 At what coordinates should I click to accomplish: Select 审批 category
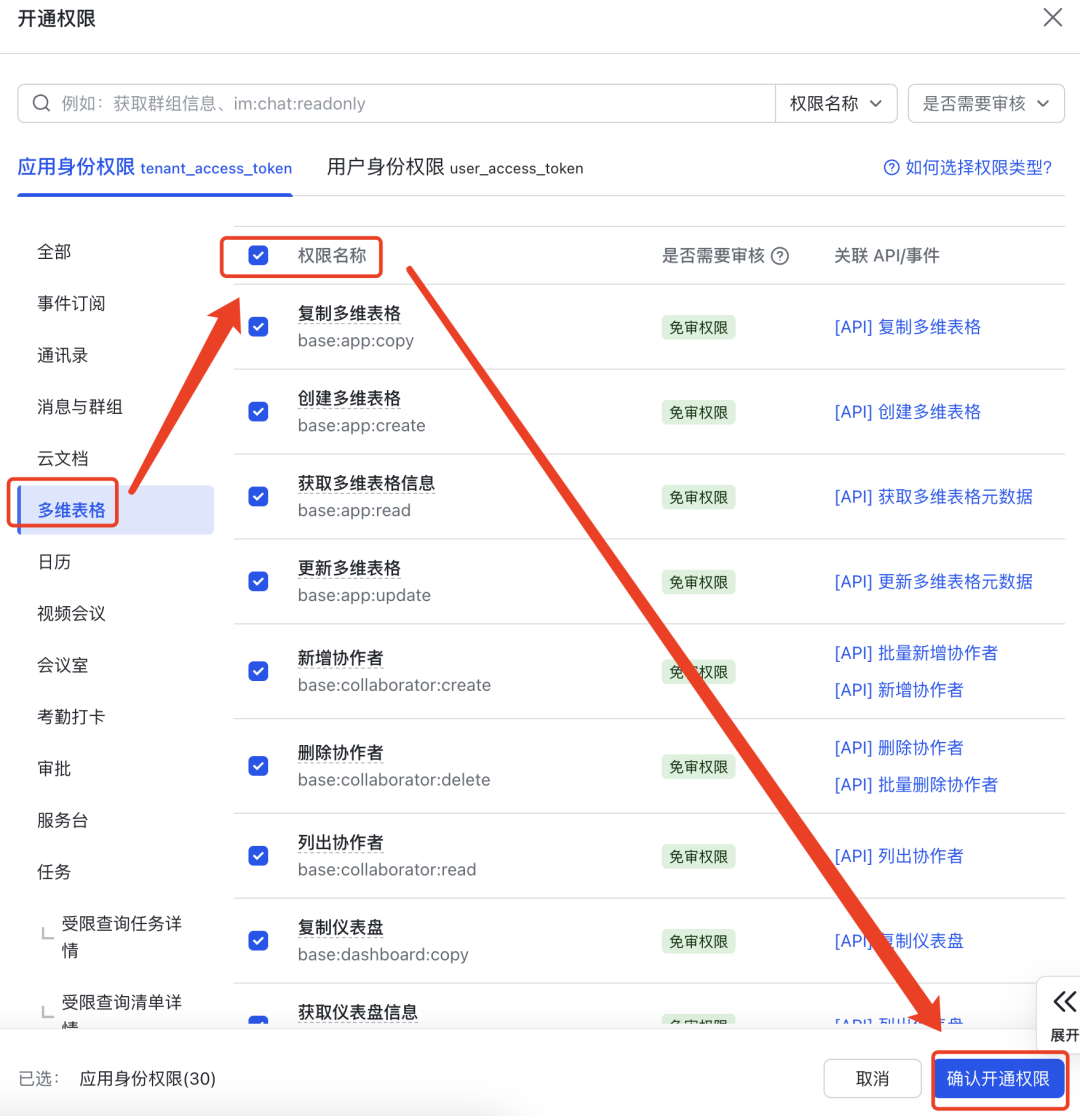point(54,769)
